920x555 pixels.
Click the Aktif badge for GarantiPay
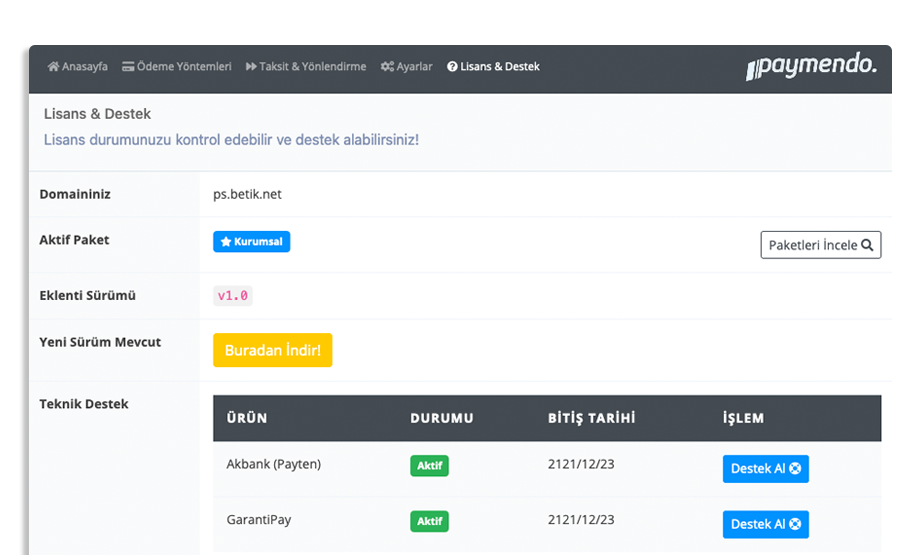[x=429, y=522]
